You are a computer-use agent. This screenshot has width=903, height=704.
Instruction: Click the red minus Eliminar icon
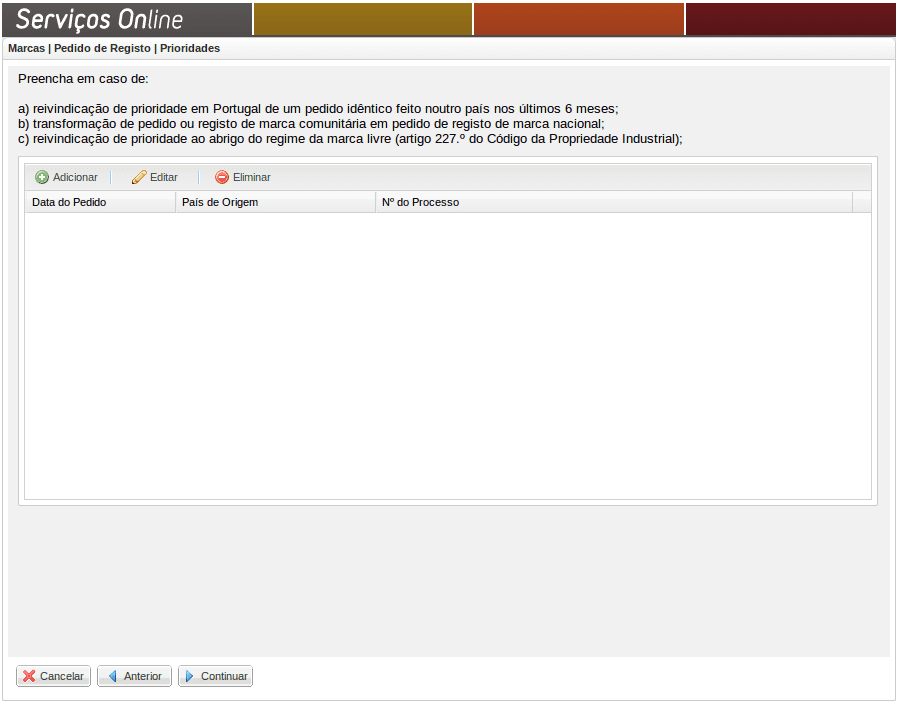(222, 177)
